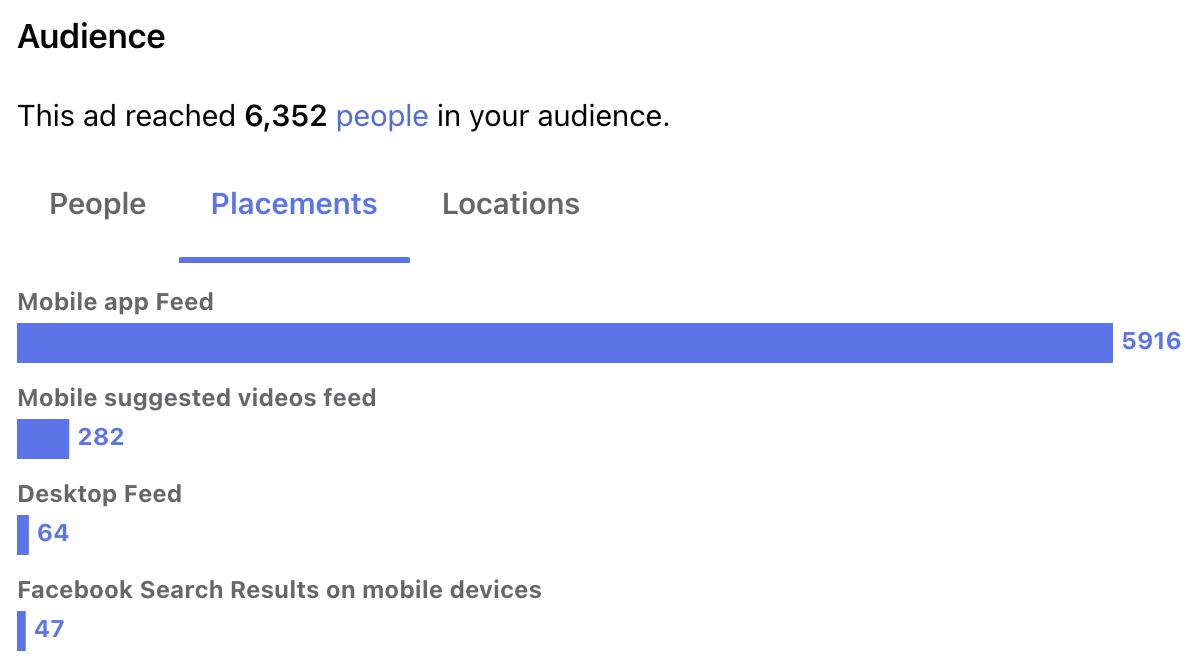Click the blue underline beneath Placements
Screen dimensions: 1204x666
(x=294, y=260)
